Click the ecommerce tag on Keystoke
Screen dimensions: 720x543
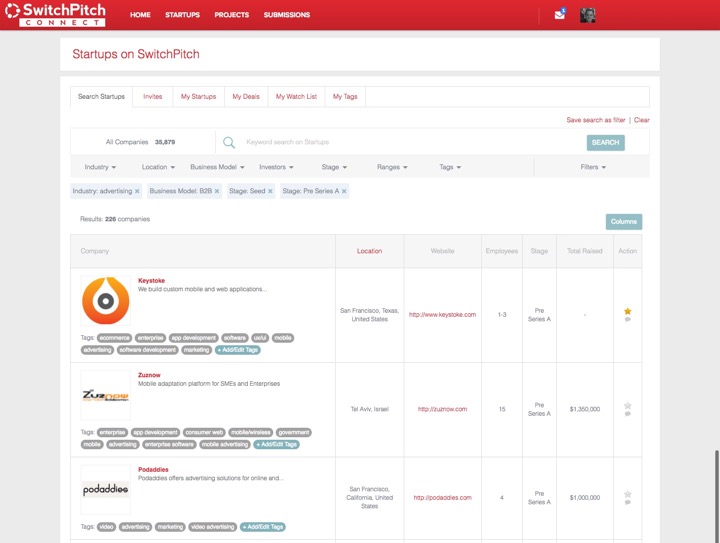(x=114, y=338)
